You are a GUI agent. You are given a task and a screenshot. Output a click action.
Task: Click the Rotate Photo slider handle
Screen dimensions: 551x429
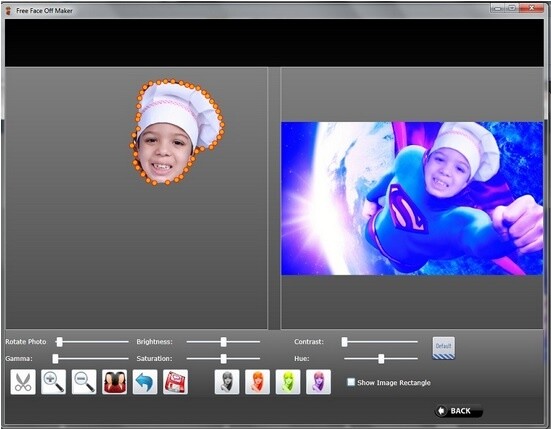(x=60, y=342)
